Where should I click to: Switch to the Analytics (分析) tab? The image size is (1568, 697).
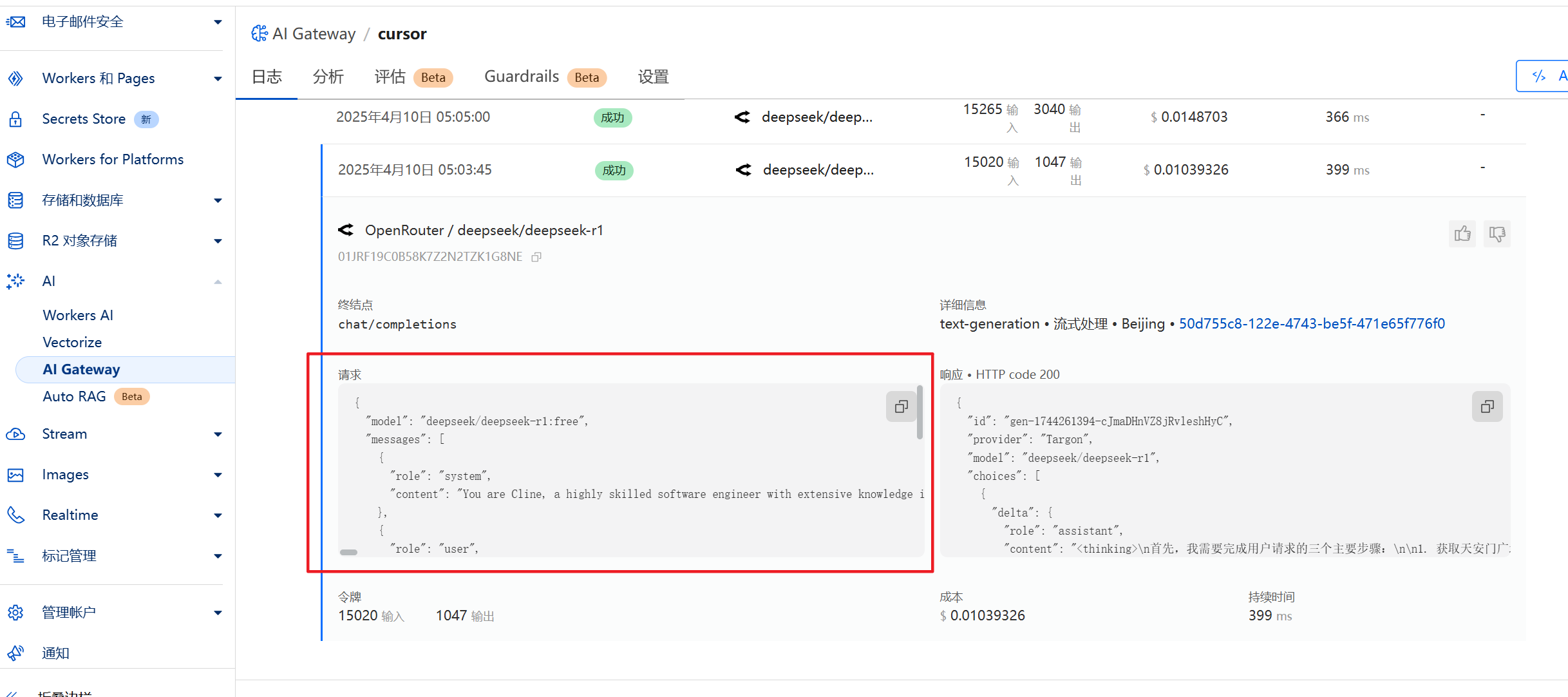pyautogui.click(x=328, y=77)
